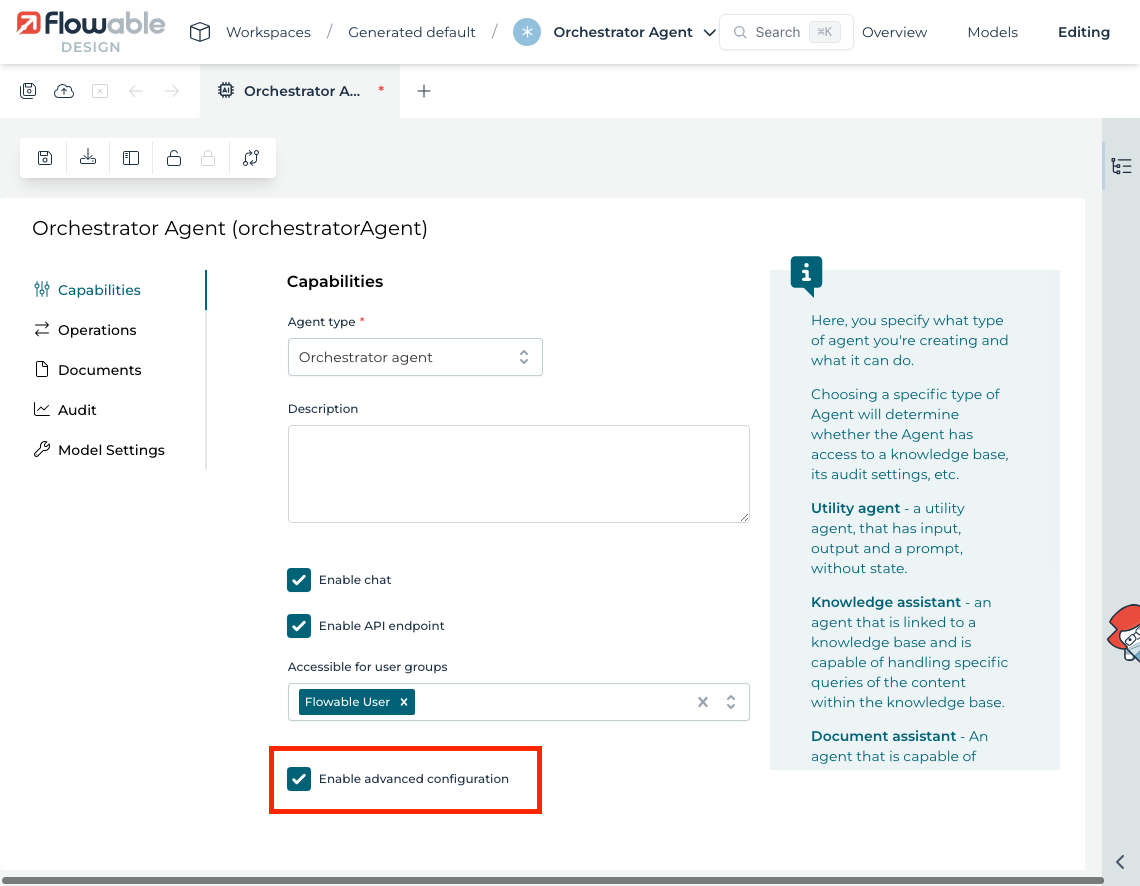Open the Orchestrator Agent breadcrumb dropdown
This screenshot has width=1140, height=886.
pyautogui.click(x=710, y=31)
